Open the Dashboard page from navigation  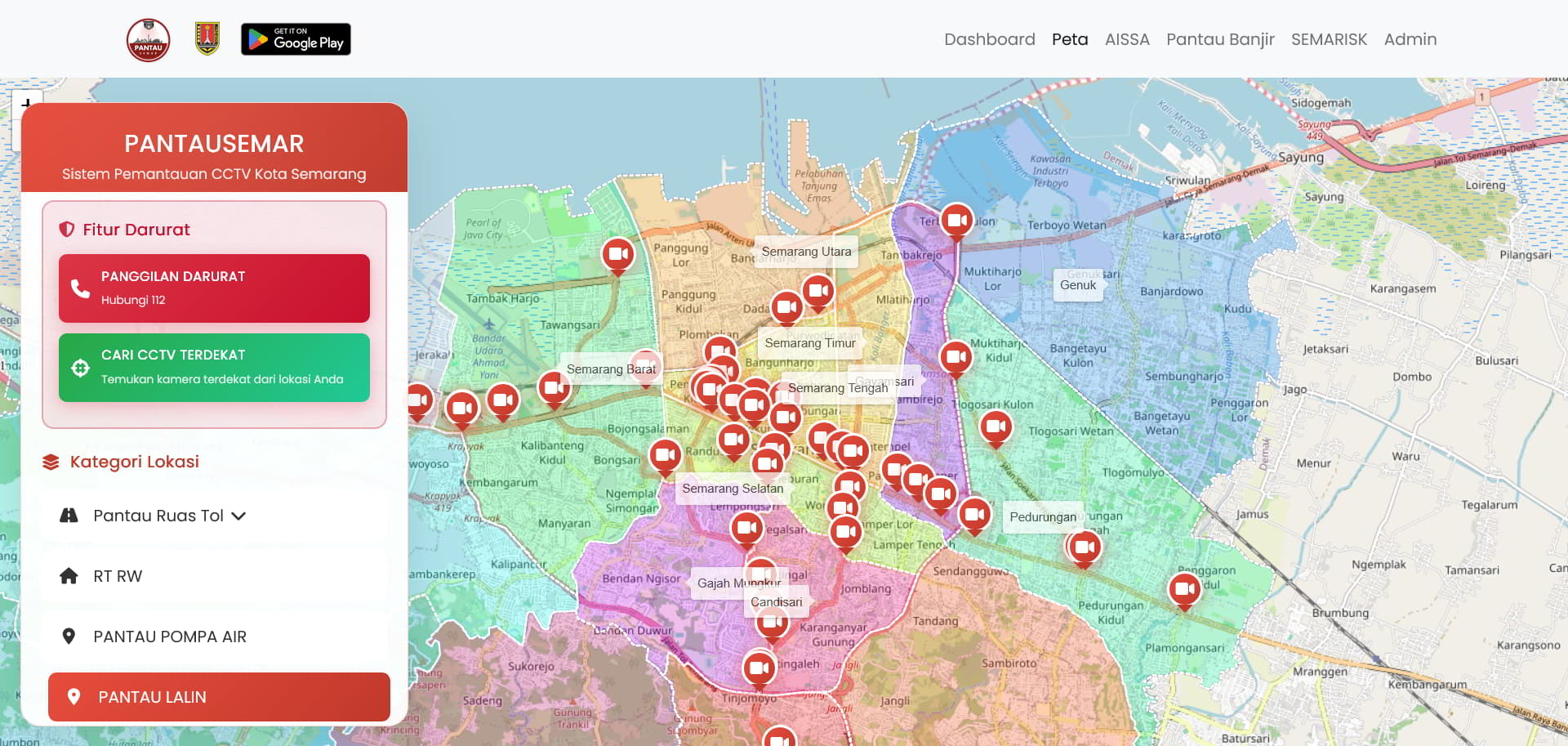989,39
